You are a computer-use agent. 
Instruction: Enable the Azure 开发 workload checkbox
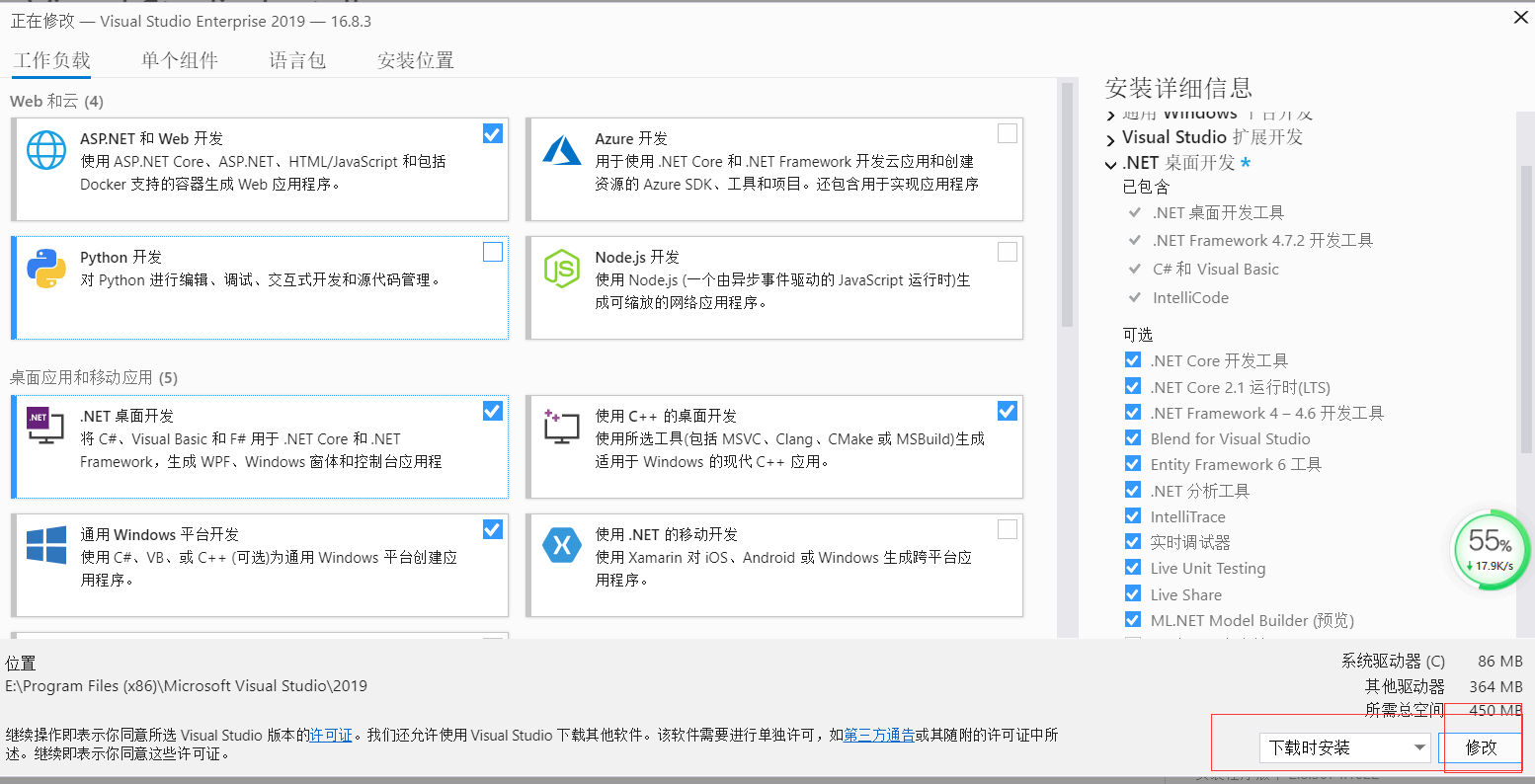pyautogui.click(x=1008, y=133)
